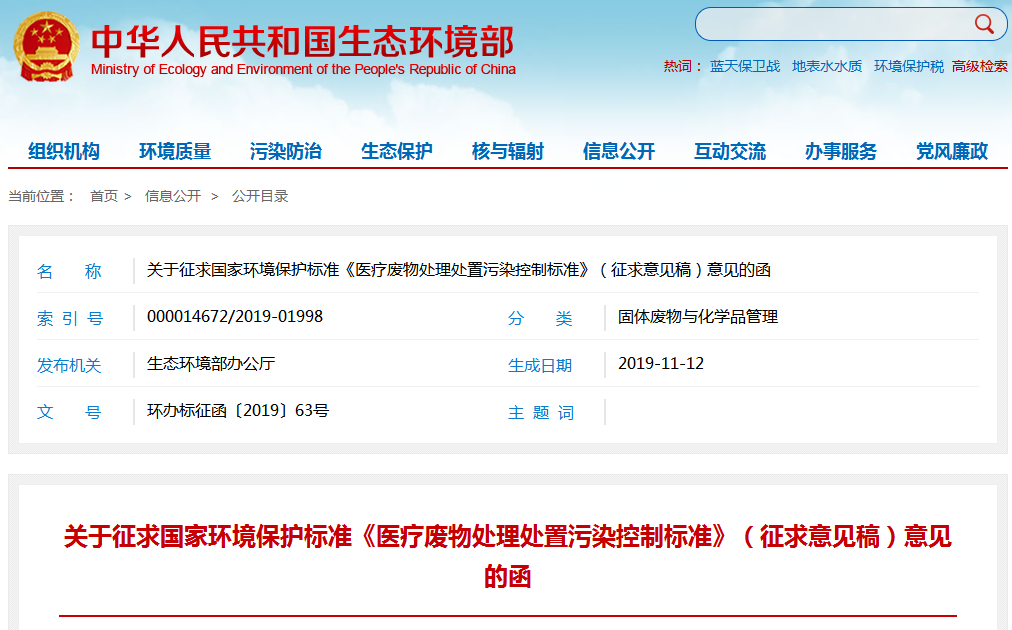Select document number 环办标征函〔2019〕63号
This screenshot has height=630, width=1012.
238,411
